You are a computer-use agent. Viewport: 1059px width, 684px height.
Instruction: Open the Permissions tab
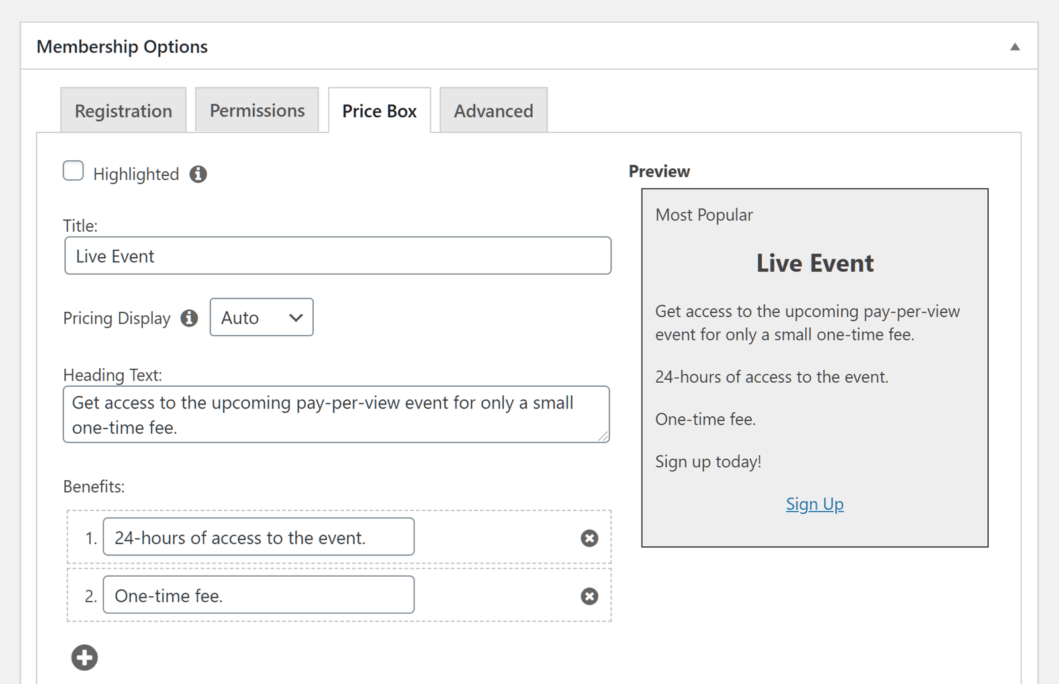(257, 110)
